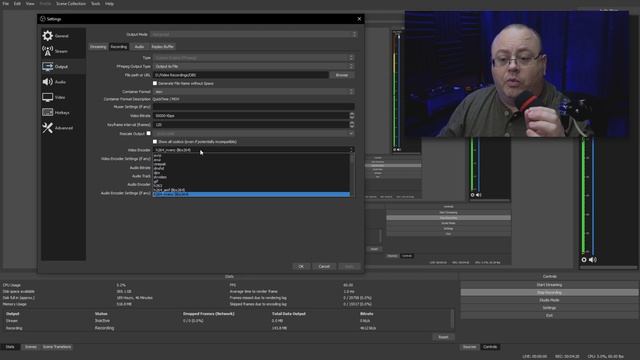Toggle Studio Mode in Controls dock
The height and width of the screenshot is (360, 640).
(x=549, y=300)
